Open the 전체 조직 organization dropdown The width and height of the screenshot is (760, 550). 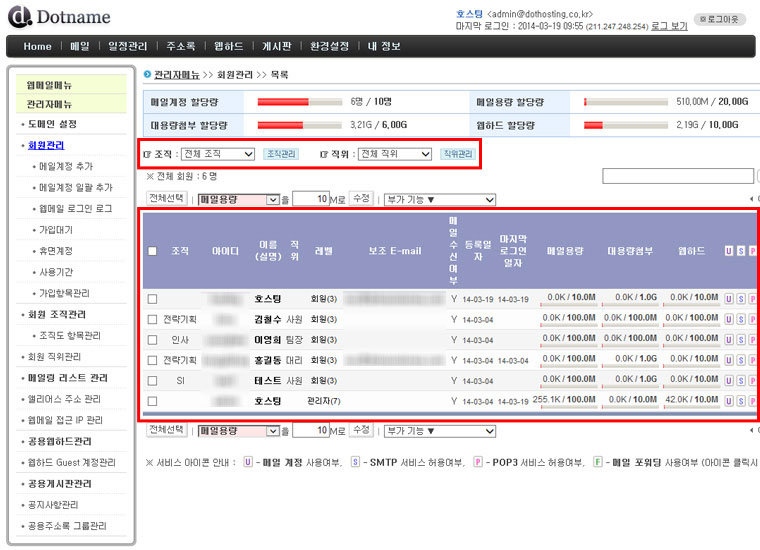pos(217,154)
